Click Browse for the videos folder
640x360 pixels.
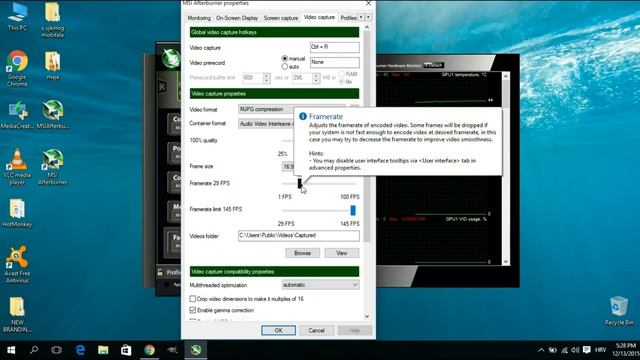tap(302, 253)
